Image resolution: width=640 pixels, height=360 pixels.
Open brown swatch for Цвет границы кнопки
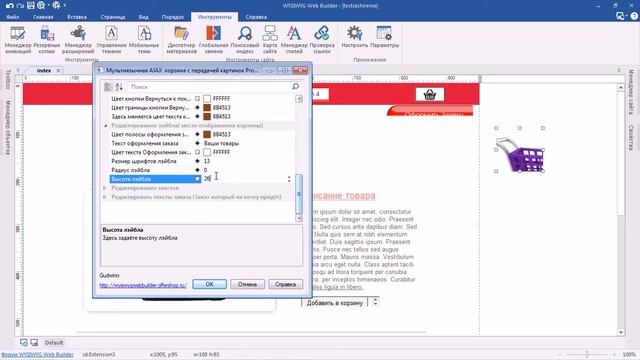[207, 108]
